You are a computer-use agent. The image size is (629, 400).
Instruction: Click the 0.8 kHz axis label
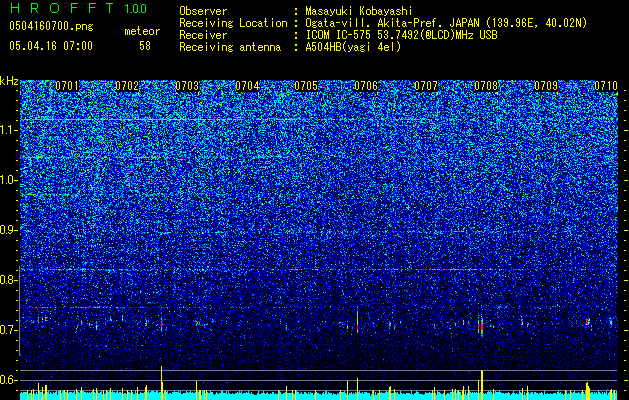7,280
